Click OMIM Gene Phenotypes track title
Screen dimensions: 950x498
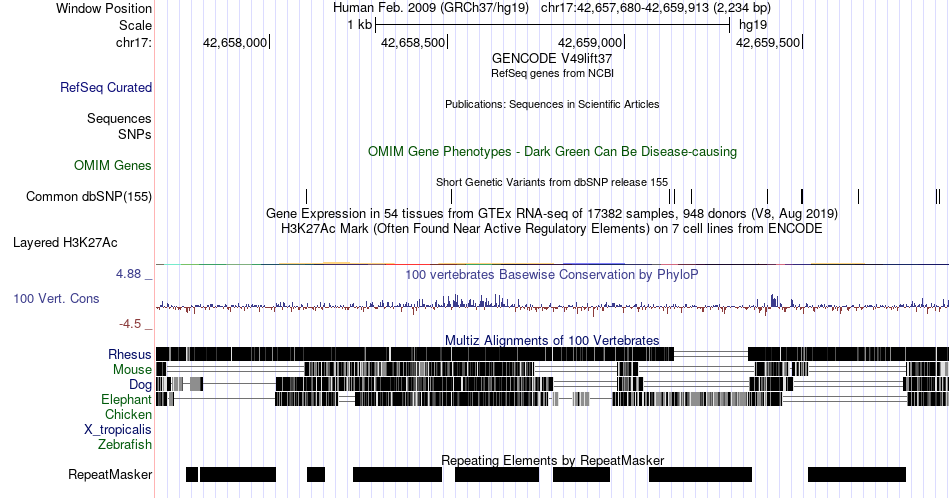pos(552,151)
